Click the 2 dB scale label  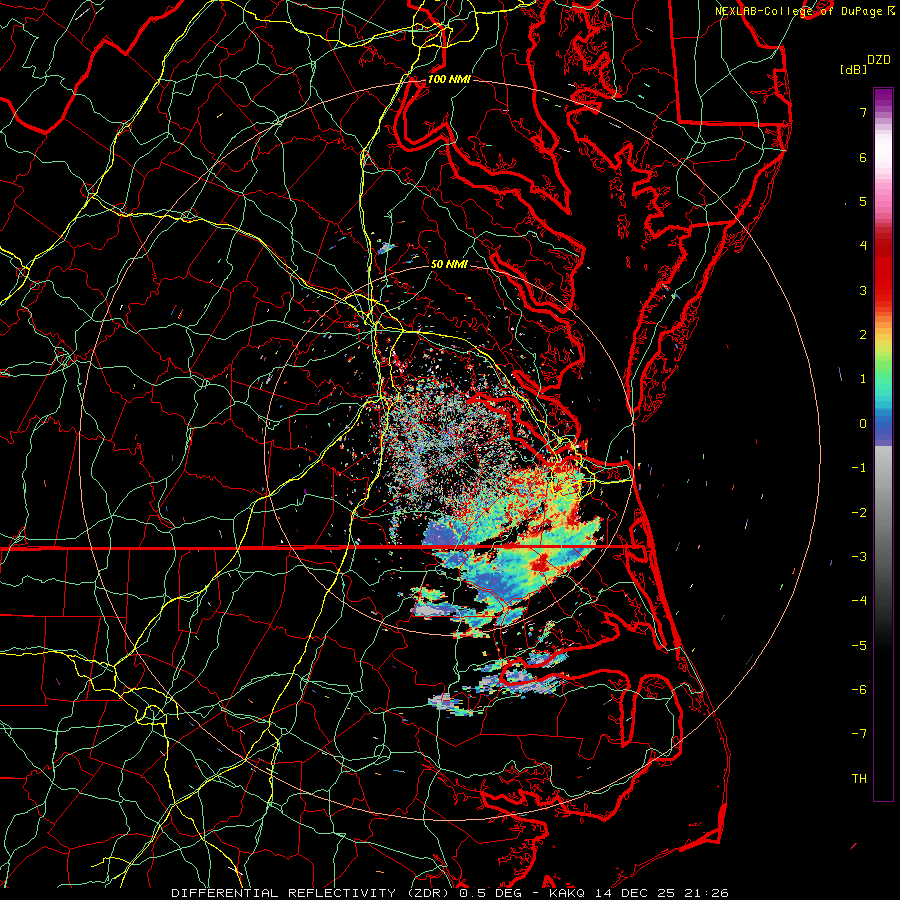[x=863, y=335]
